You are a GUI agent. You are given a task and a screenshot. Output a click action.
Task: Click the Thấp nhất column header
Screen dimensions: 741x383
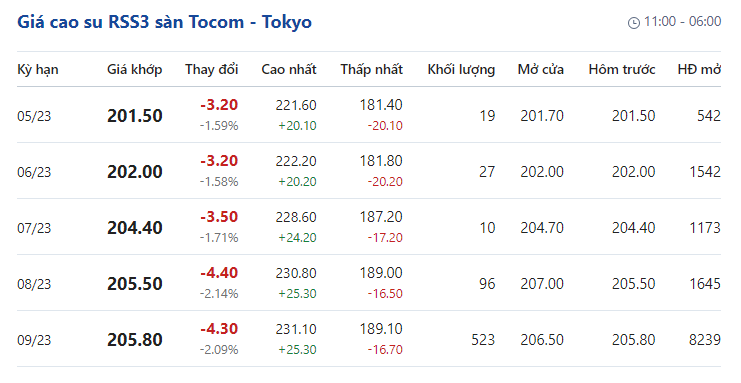371,70
